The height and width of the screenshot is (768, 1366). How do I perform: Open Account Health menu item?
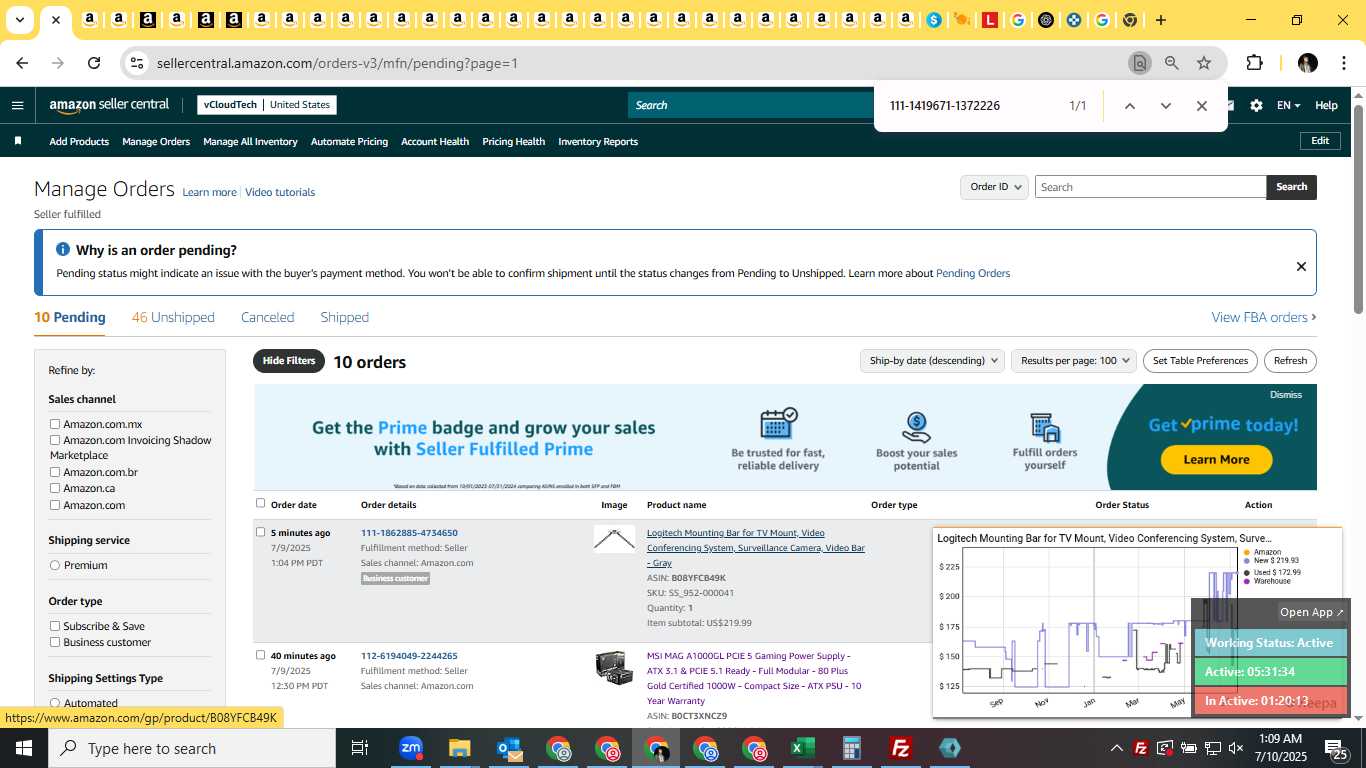click(x=435, y=141)
